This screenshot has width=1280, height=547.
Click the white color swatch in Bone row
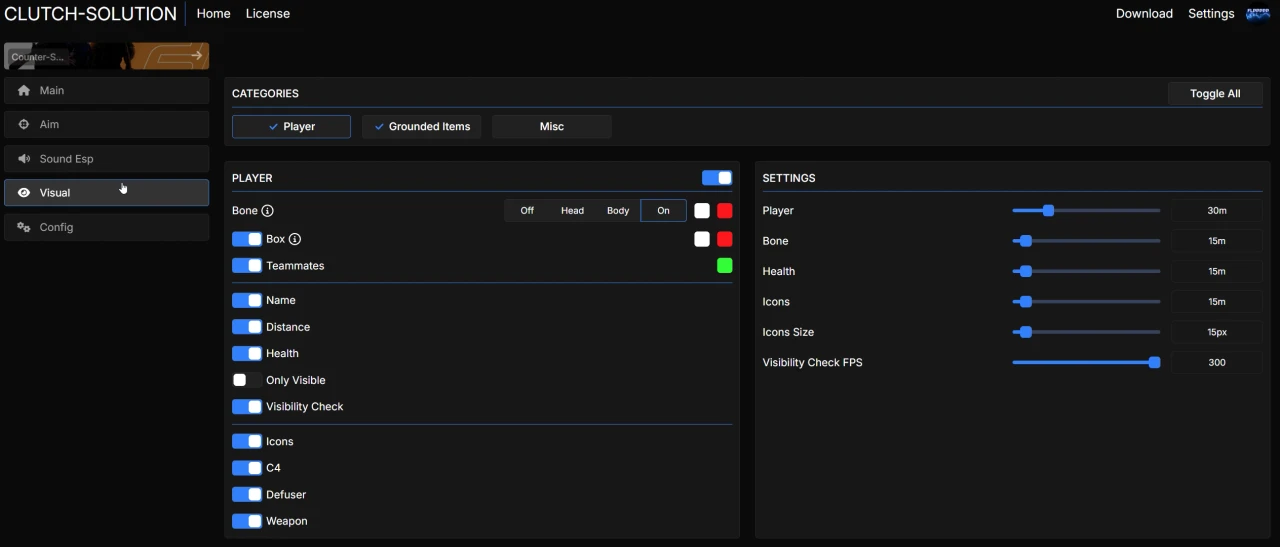[x=702, y=211]
